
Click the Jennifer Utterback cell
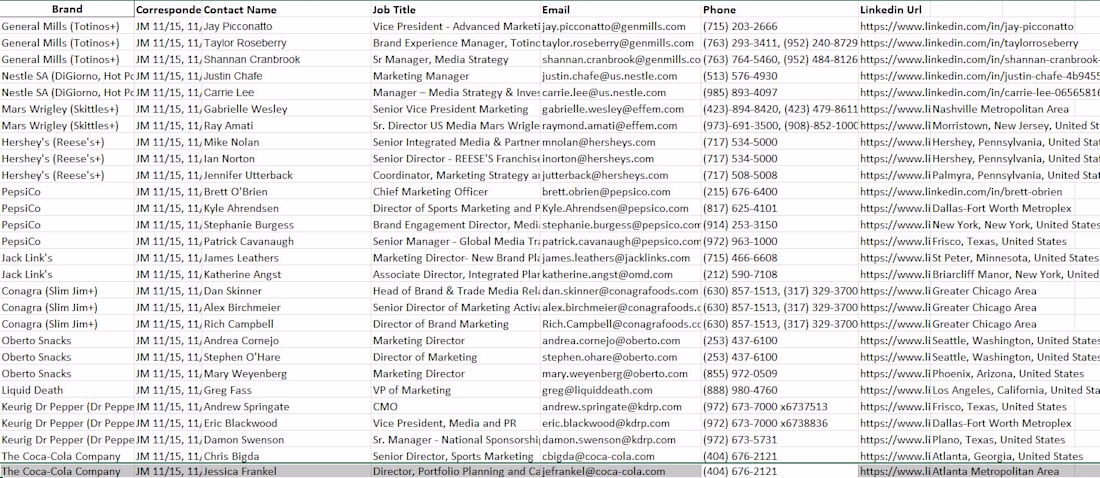click(286, 175)
